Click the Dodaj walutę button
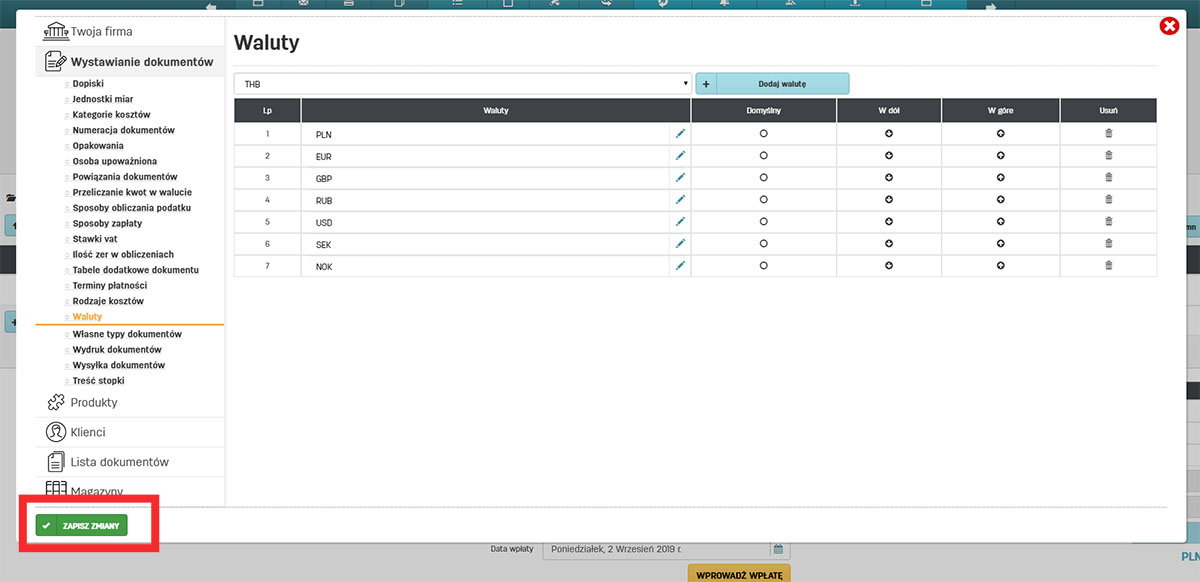 point(782,84)
